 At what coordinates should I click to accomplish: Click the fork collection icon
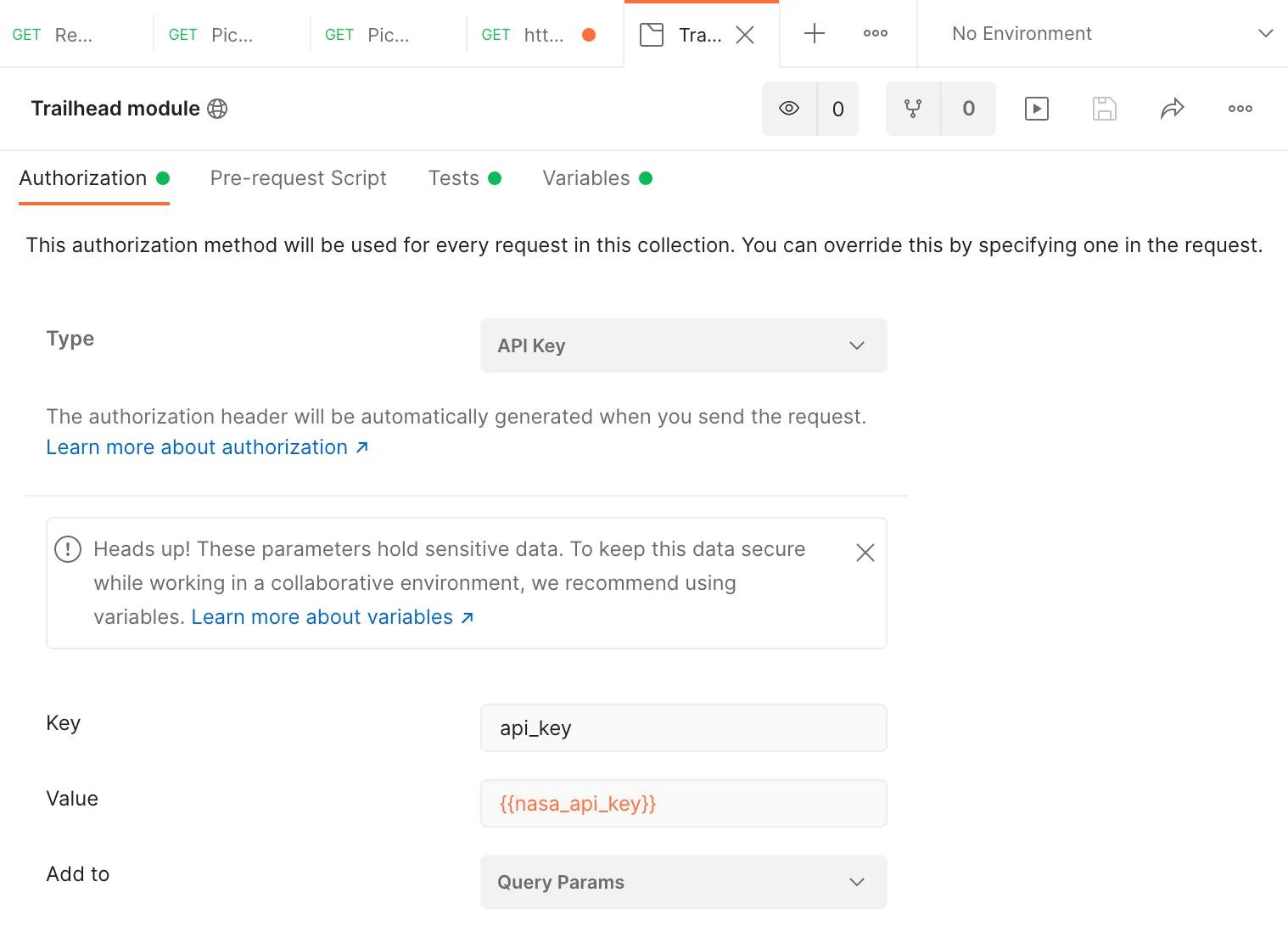tap(913, 109)
